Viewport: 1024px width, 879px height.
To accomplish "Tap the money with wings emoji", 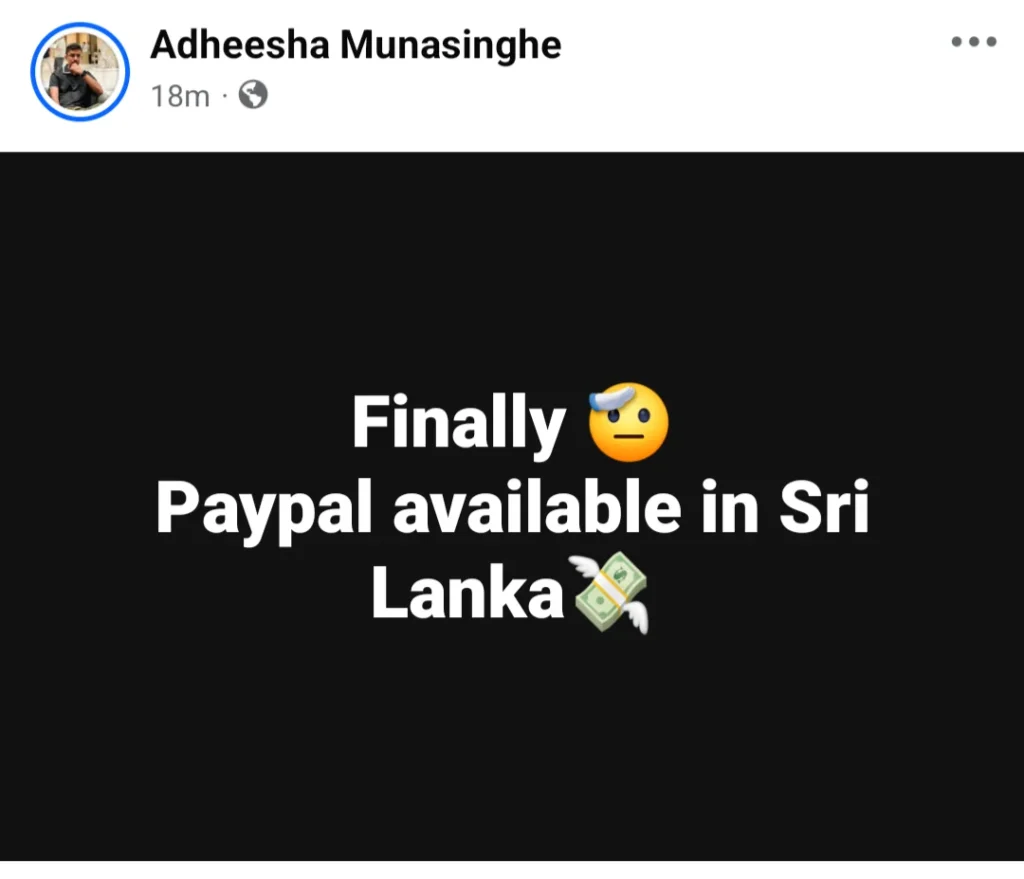I will [x=609, y=593].
